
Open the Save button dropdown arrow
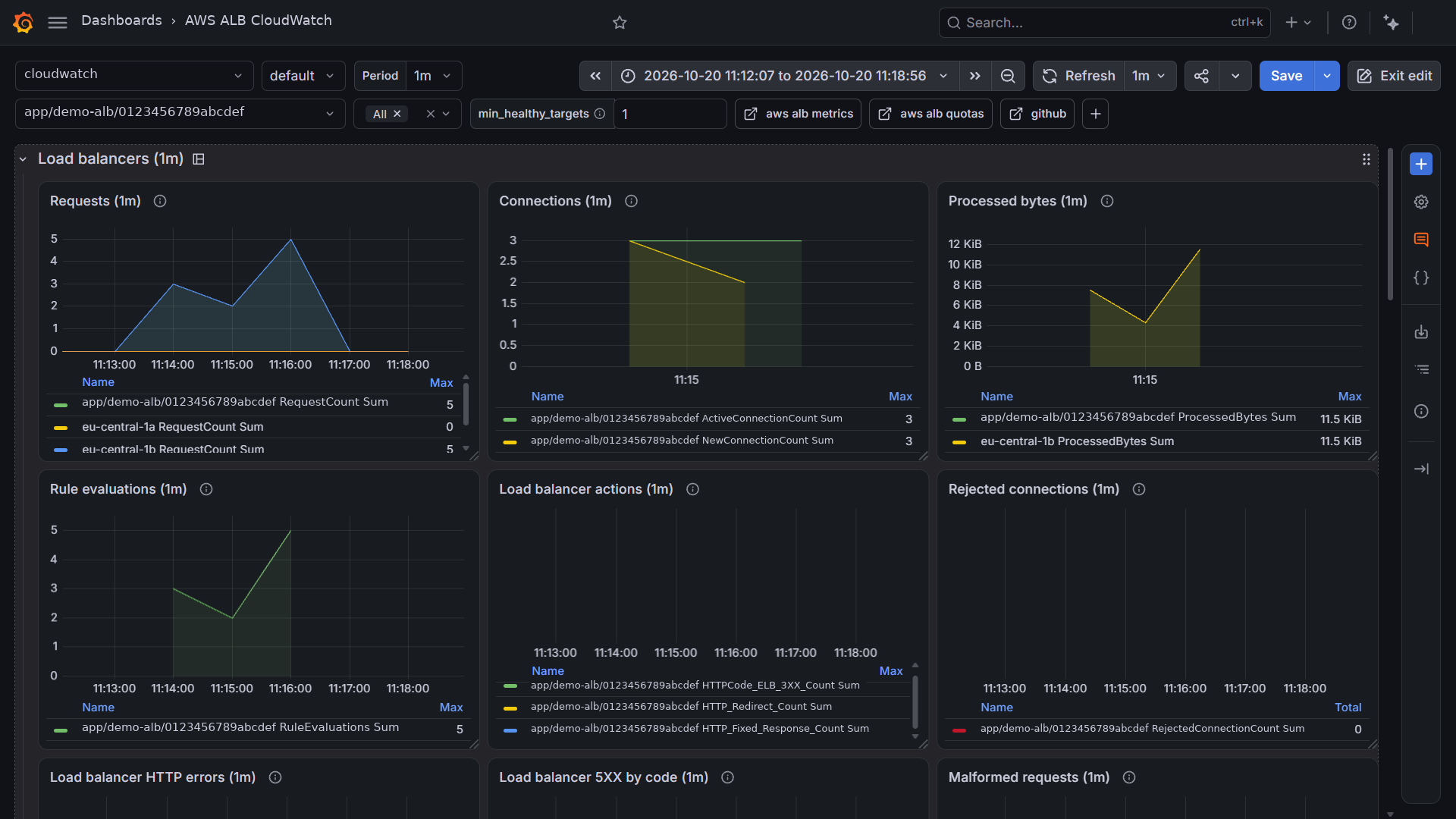pyautogui.click(x=1327, y=76)
